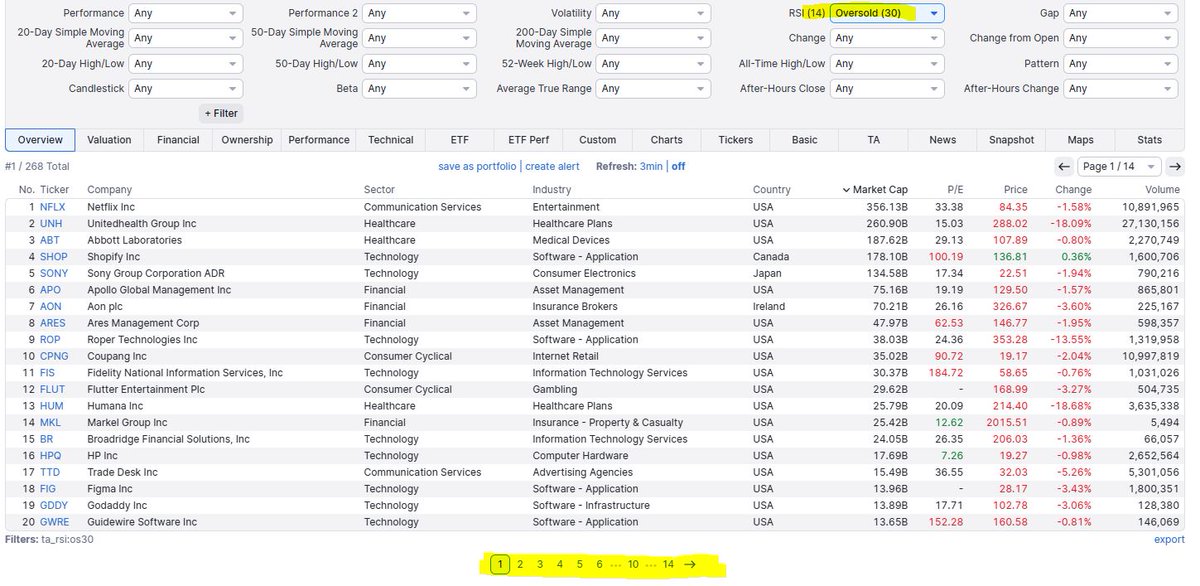Switch to the Snapshot tab
Screen dimensions: 1200x586
click(x=1012, y=140)
